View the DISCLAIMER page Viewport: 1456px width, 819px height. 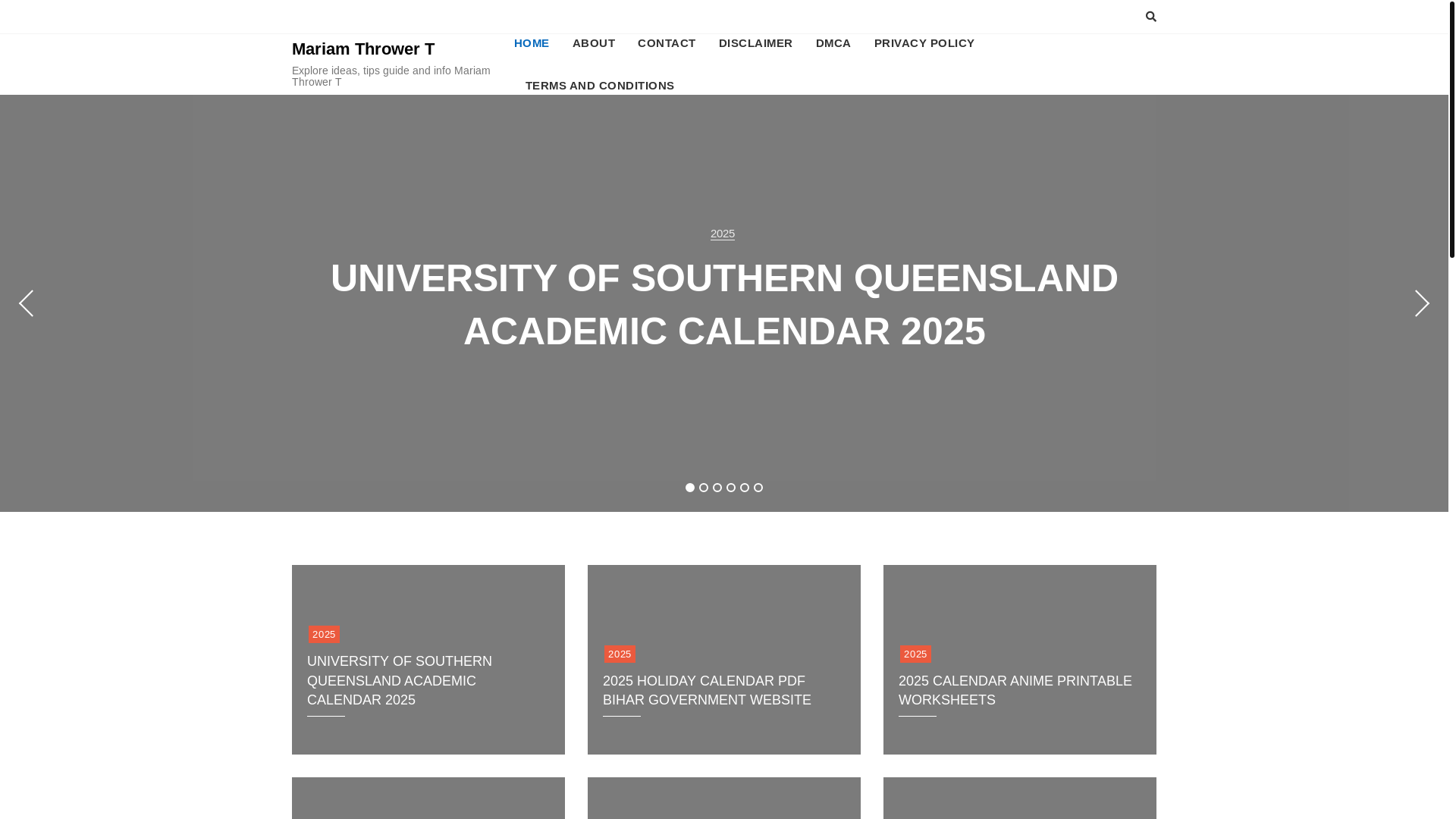click(755, 43)
